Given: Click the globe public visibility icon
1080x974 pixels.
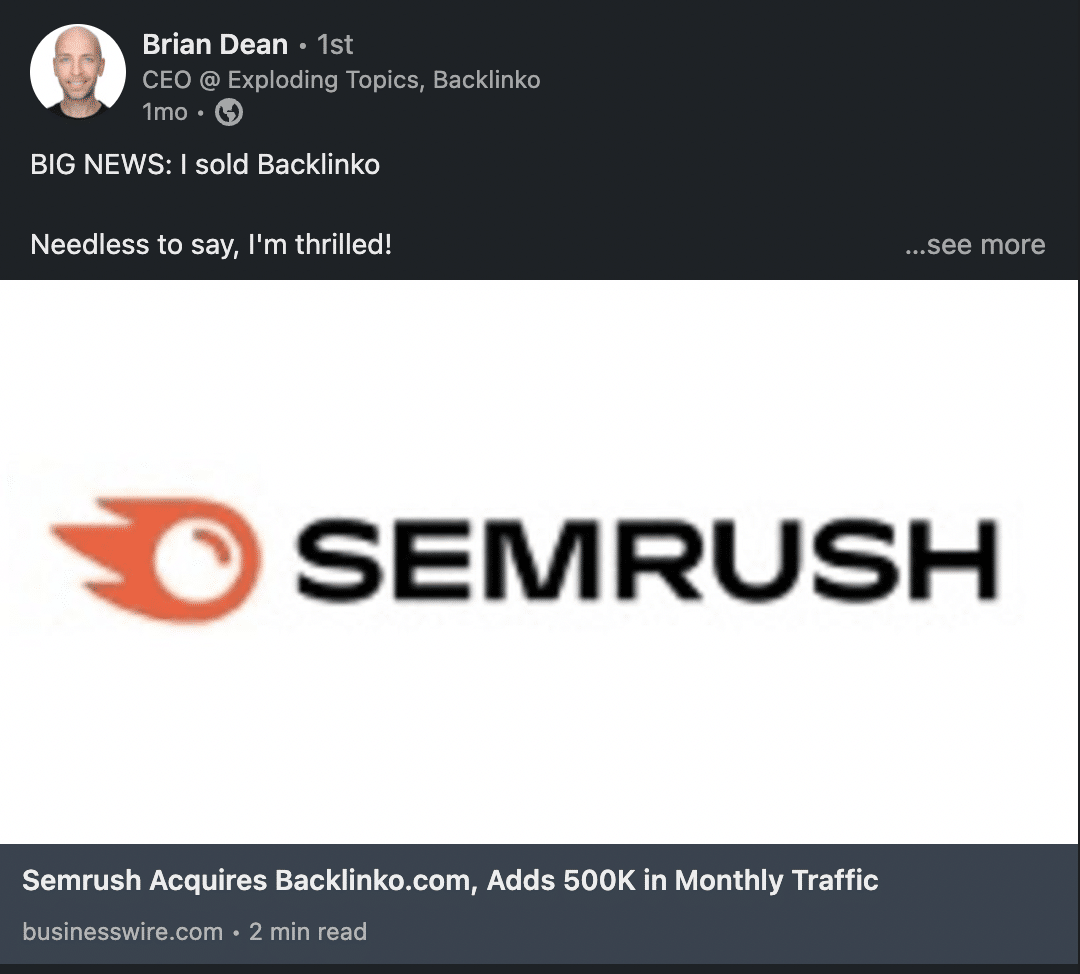Looking at the screenshot, I should pyautogui.click(x=229, y=112).
